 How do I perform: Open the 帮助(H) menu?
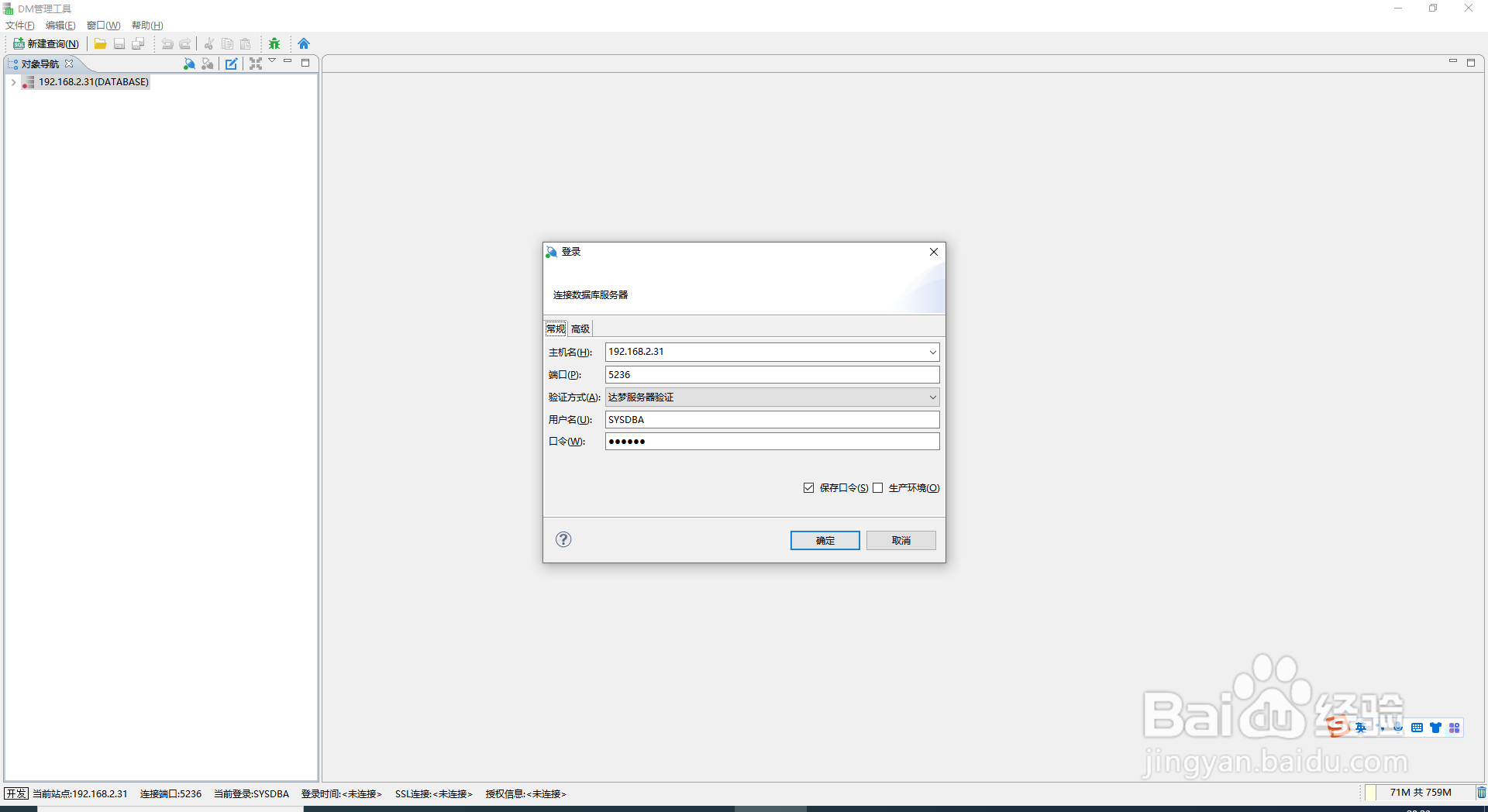tap(147, 26)
